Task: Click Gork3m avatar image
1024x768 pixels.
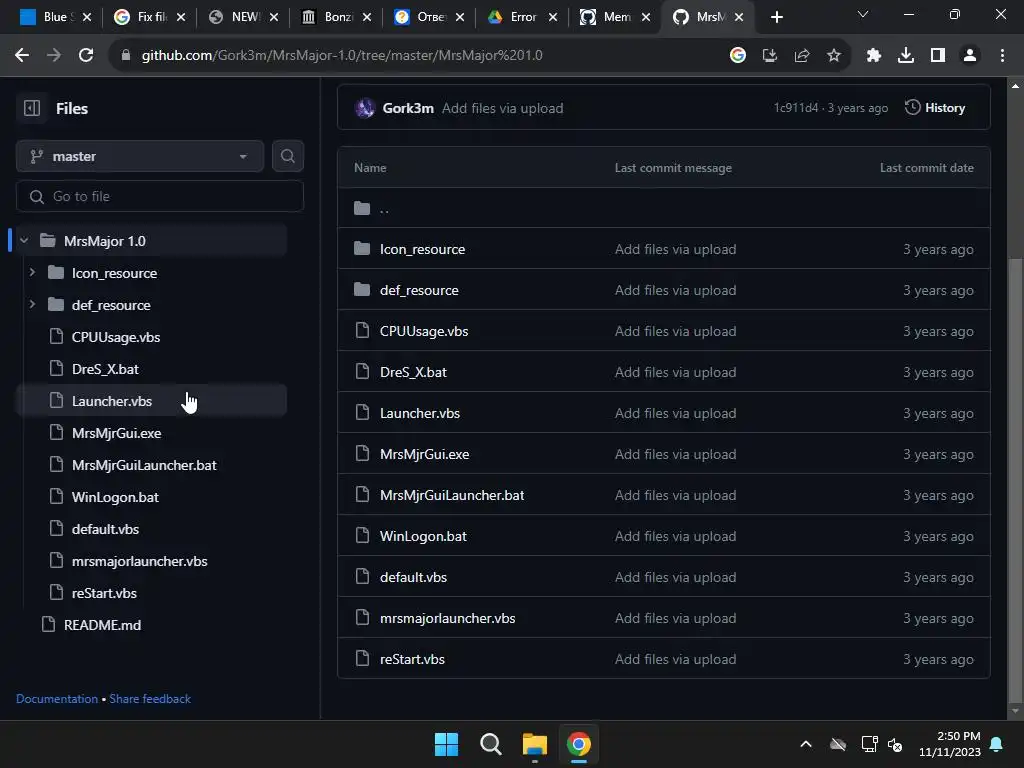Action: pos(364,108)
